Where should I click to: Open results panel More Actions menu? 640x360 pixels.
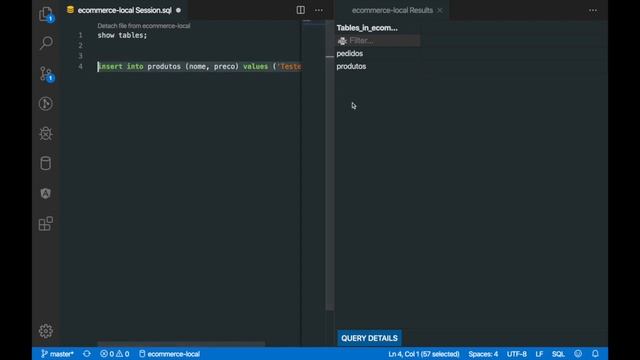click(x=593, y=10)
